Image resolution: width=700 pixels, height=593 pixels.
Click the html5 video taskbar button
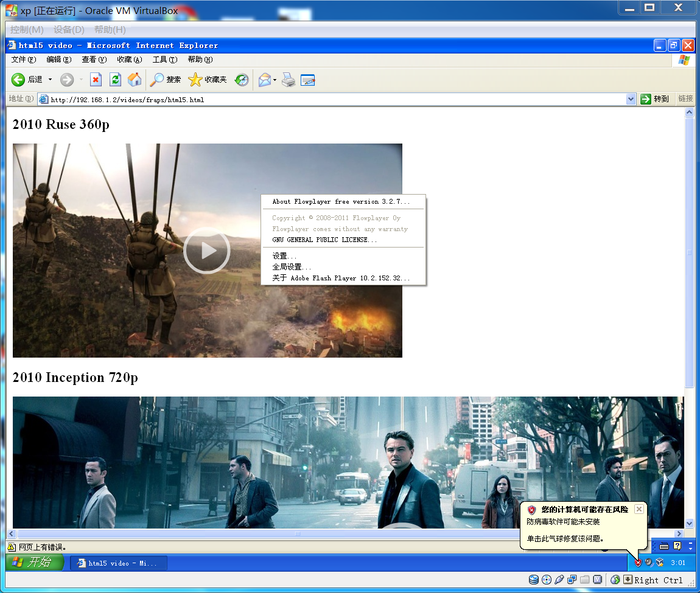coord(119,563)
